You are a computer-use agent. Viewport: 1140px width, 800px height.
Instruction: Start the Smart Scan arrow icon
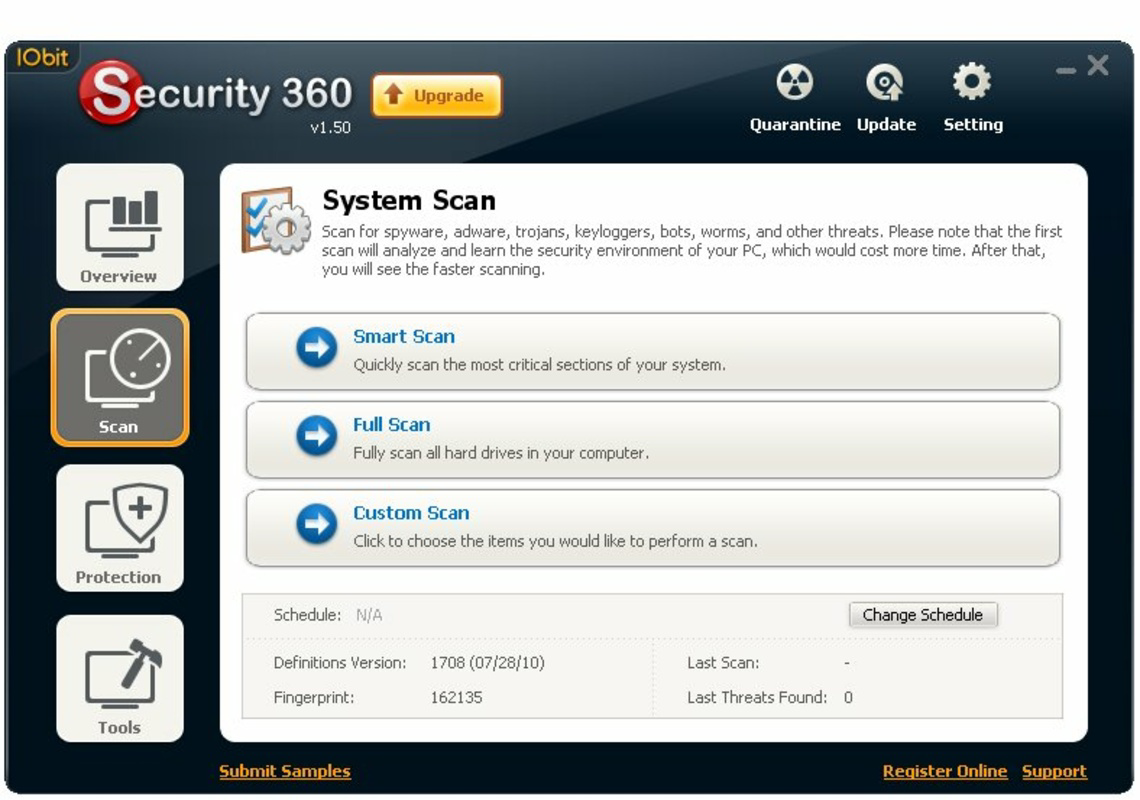[x=316, y=348]
